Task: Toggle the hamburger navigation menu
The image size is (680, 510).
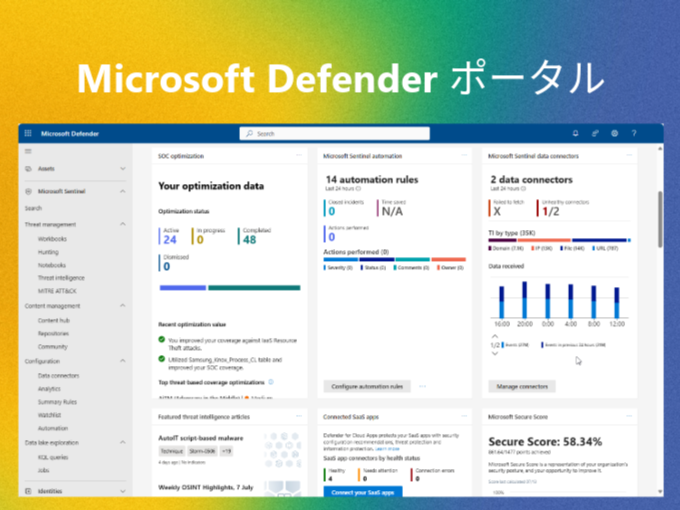Action: [28, 151]
